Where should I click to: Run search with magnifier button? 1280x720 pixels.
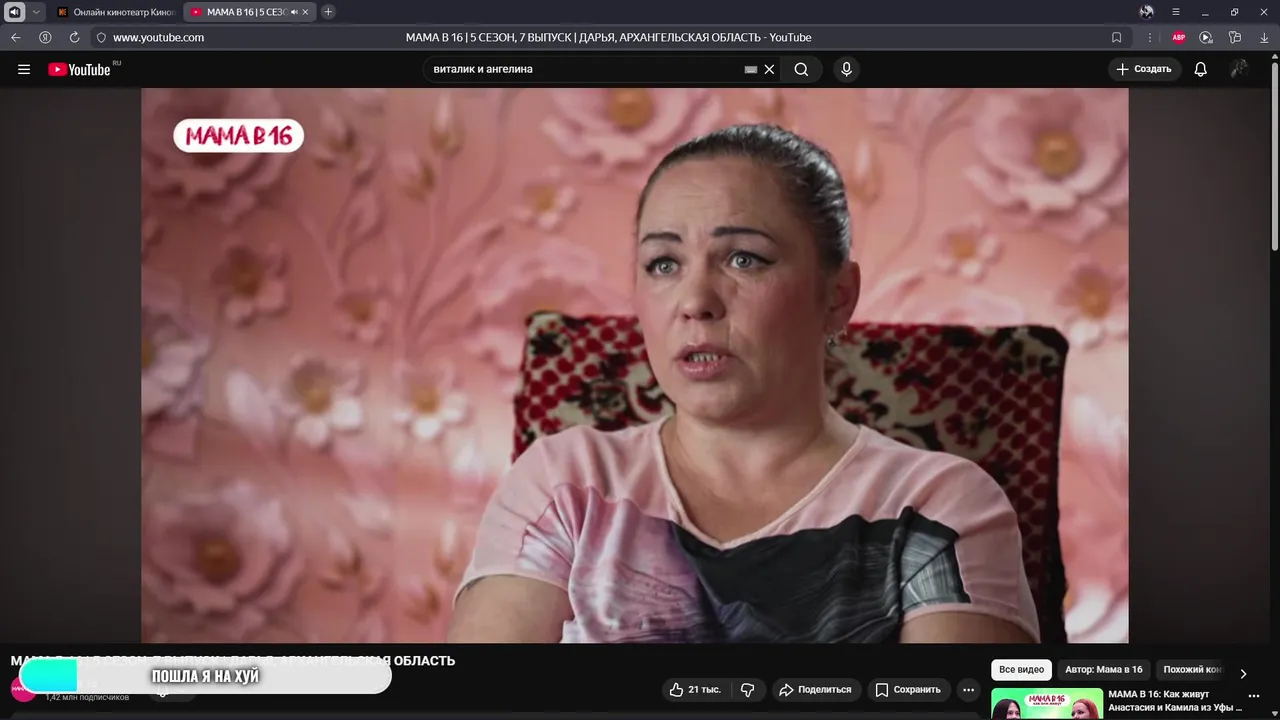tap(801, 69)
